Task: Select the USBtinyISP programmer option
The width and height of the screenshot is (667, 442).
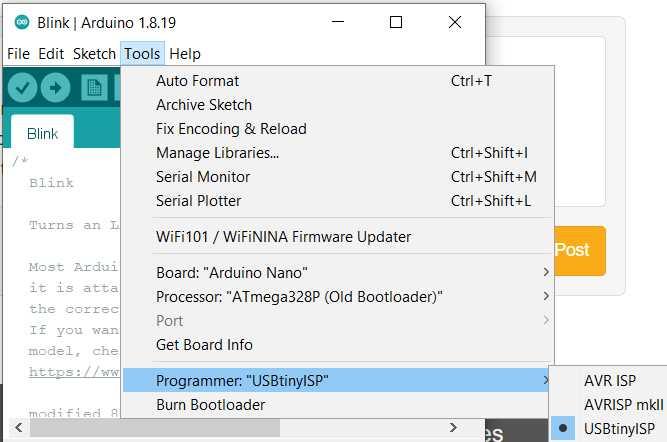Action: click(619, 429)
